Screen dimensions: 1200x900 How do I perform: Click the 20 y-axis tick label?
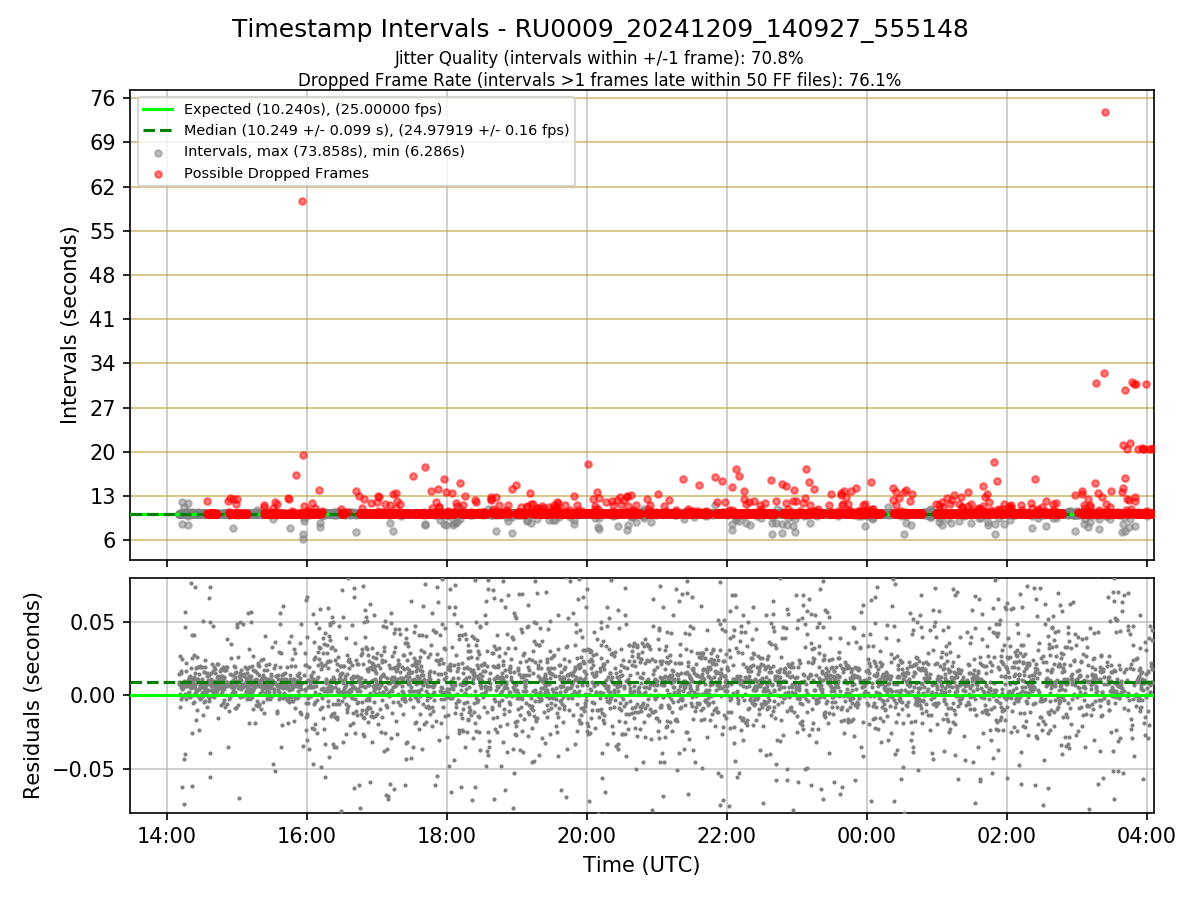tap(103, 452)
